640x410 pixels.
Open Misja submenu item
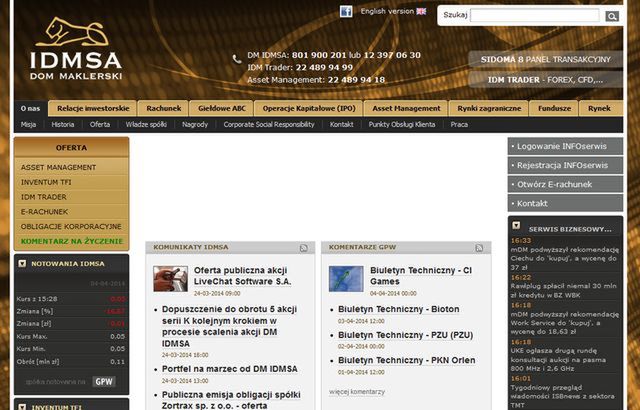click(x=28, y=124)
